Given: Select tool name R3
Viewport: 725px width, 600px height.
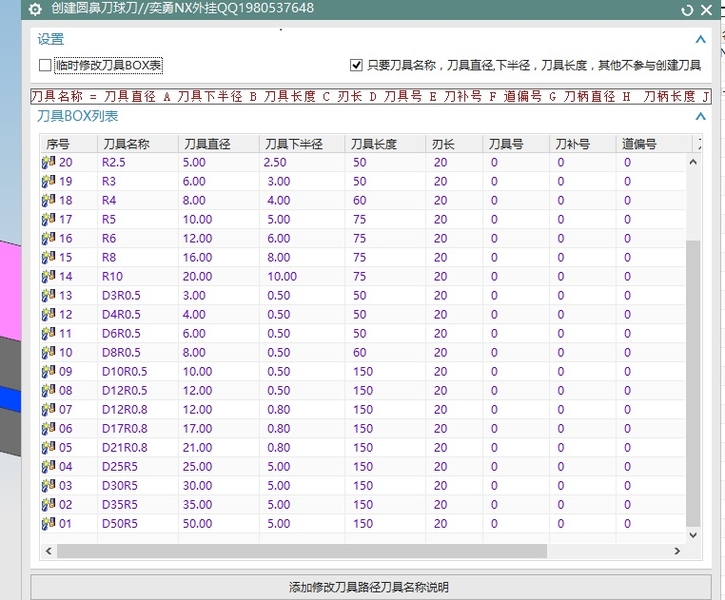Looking at the screenshot, I should 109,181.
